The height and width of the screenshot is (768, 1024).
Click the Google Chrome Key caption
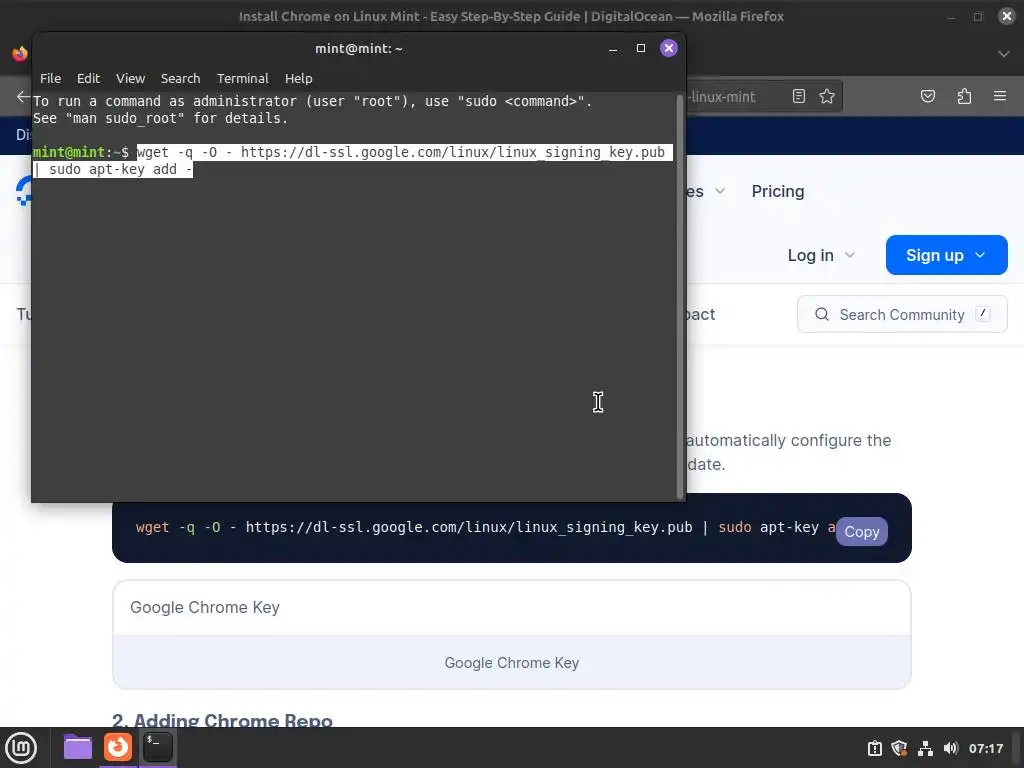point(511,663)
